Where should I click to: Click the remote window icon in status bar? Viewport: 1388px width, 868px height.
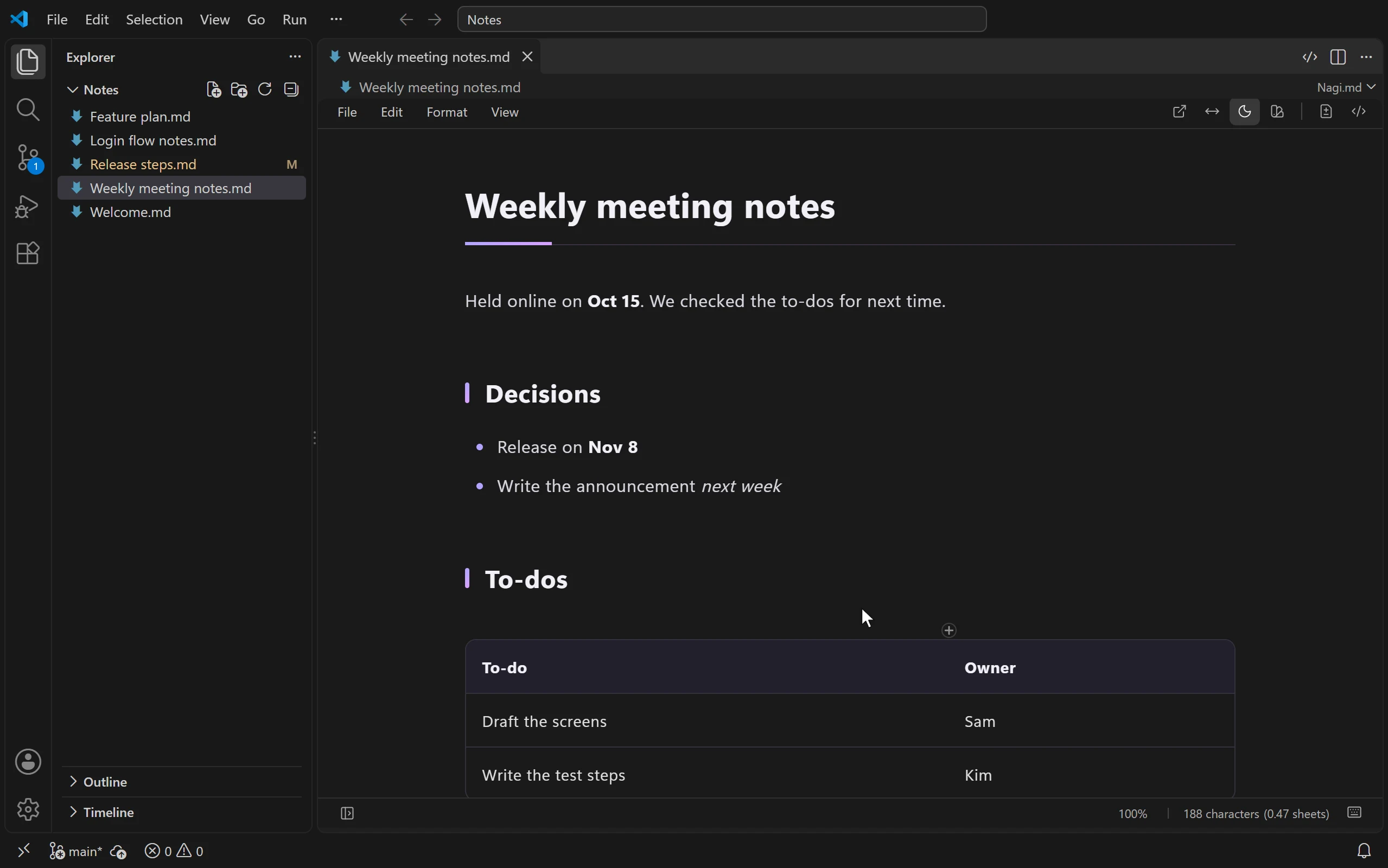tap(23, 851)
